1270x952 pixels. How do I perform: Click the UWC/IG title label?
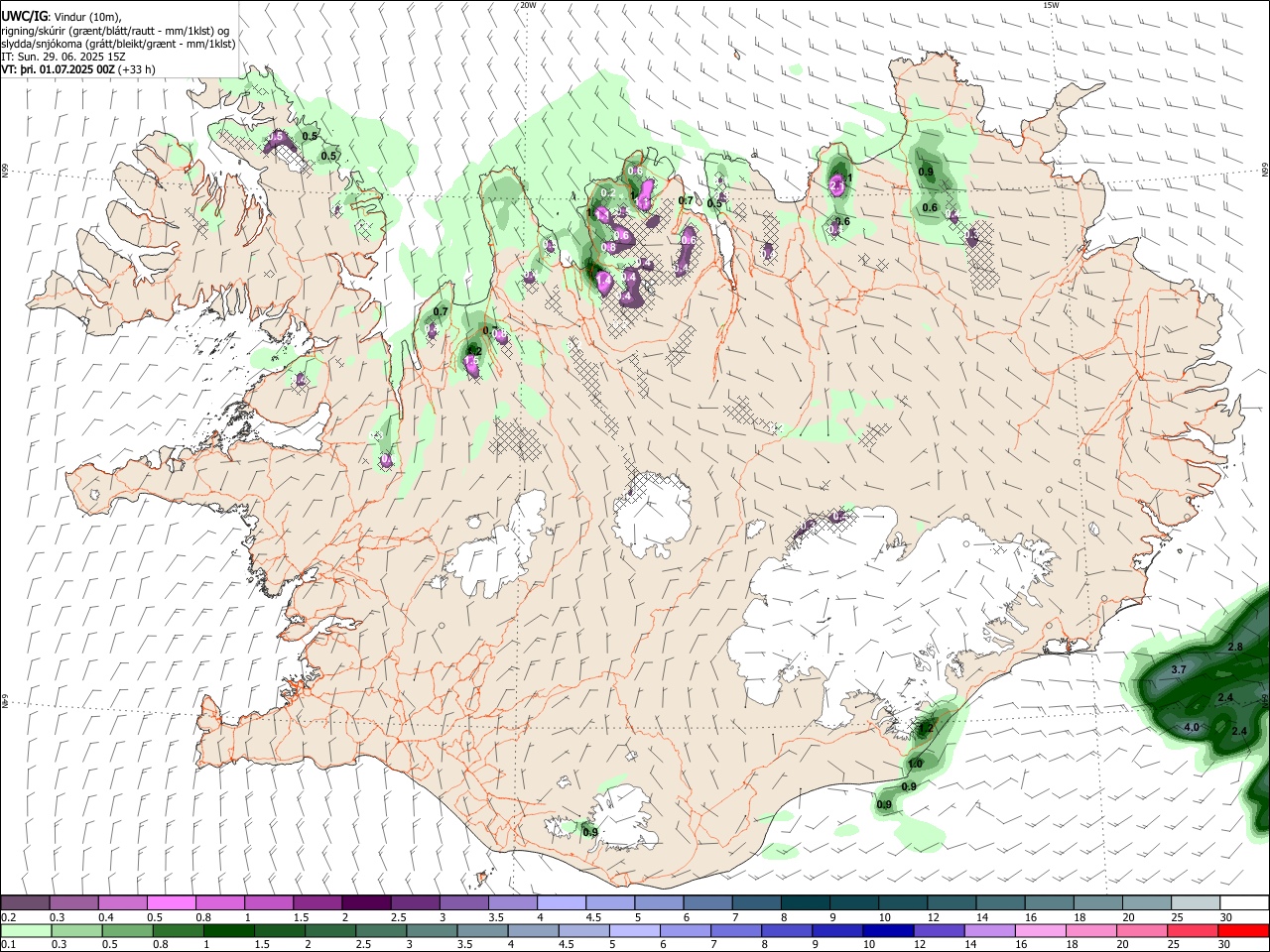pyautogui.click(x=24, y=16)
